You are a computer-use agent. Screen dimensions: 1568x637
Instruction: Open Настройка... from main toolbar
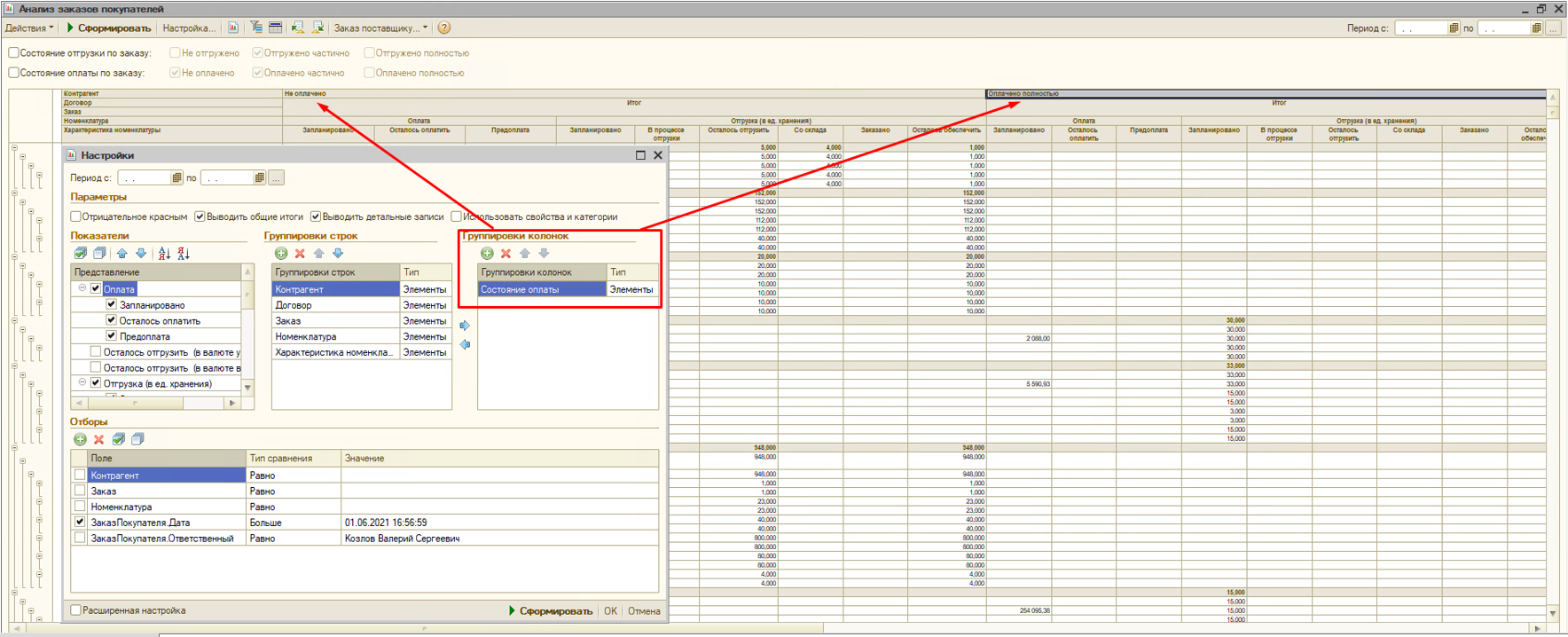pos(189,28)
